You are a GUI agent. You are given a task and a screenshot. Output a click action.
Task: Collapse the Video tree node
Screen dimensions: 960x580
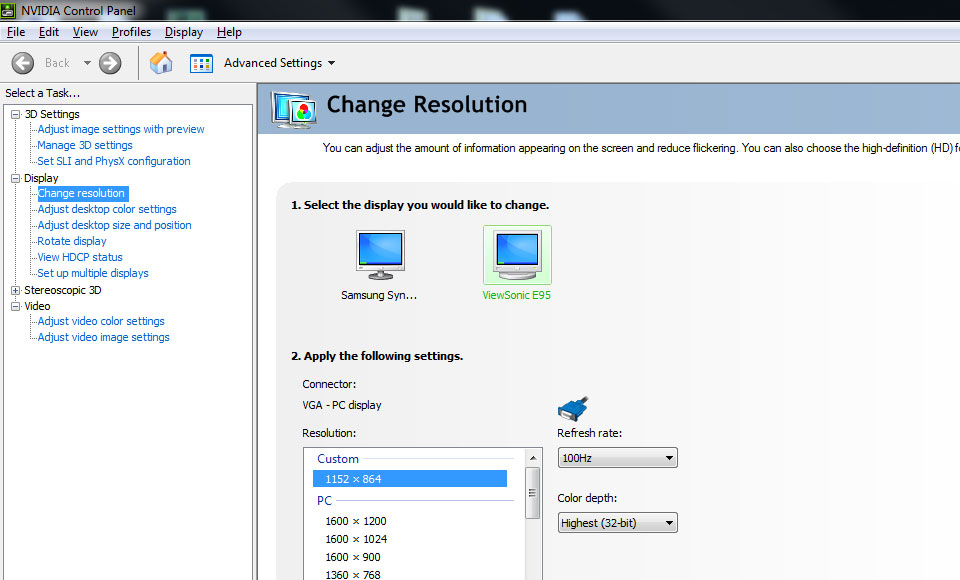16,306
